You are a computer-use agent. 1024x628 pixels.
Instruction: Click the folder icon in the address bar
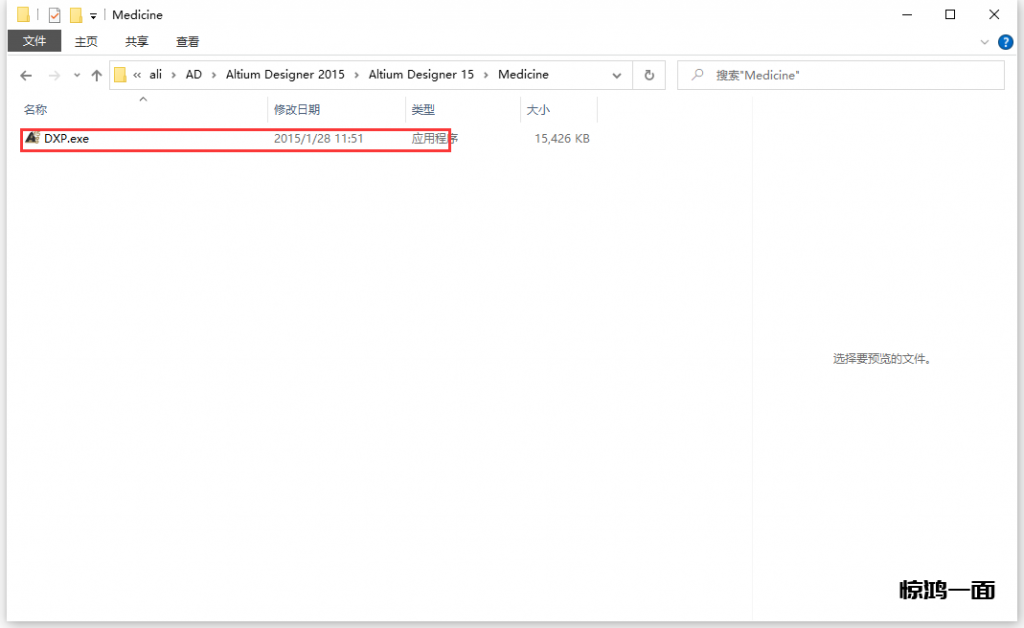120,75
